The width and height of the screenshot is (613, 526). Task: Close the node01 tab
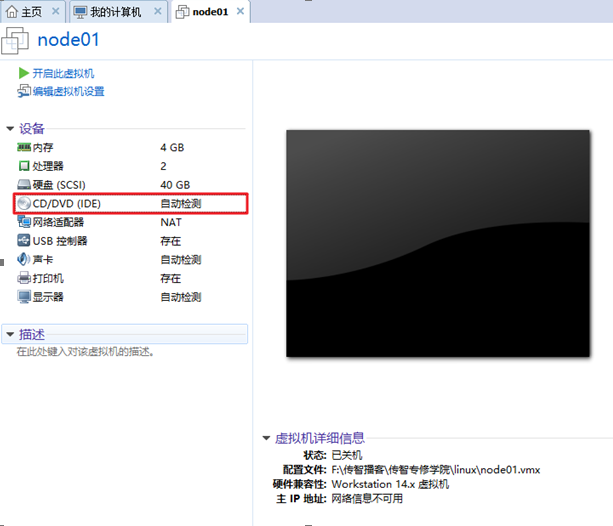click(x=240, y=11)
